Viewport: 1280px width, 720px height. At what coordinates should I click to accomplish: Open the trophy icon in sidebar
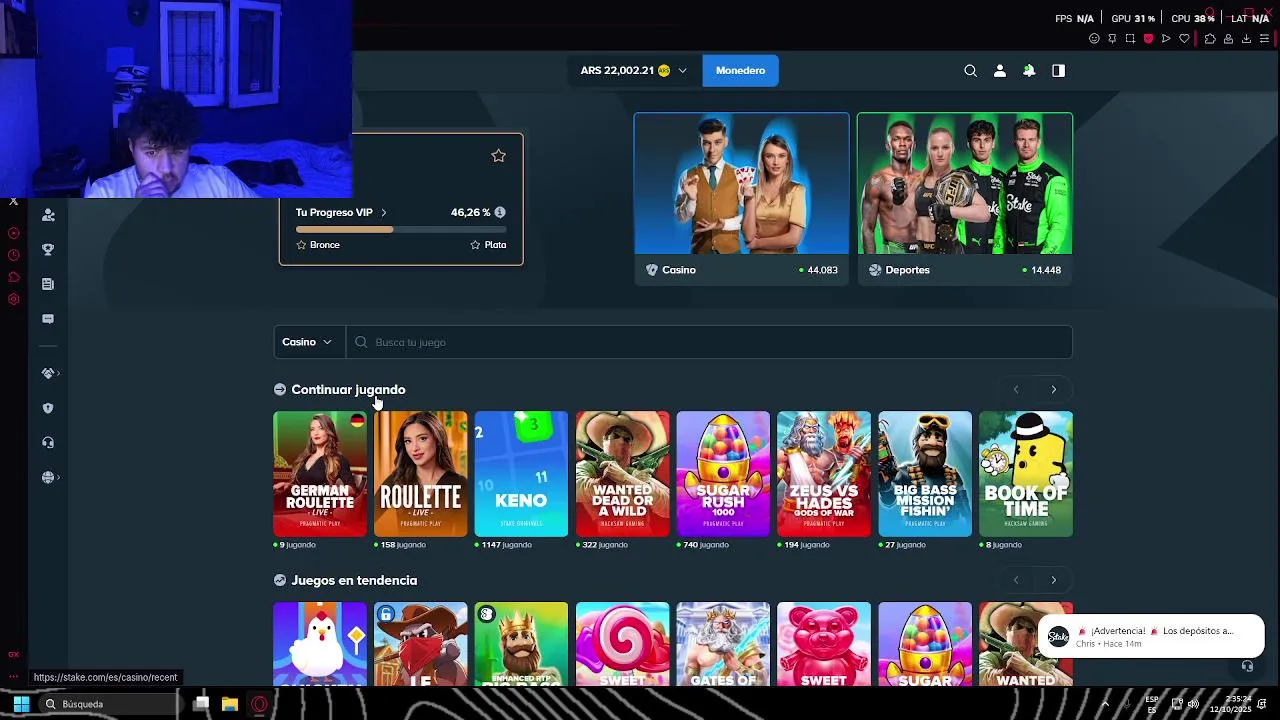48,250
